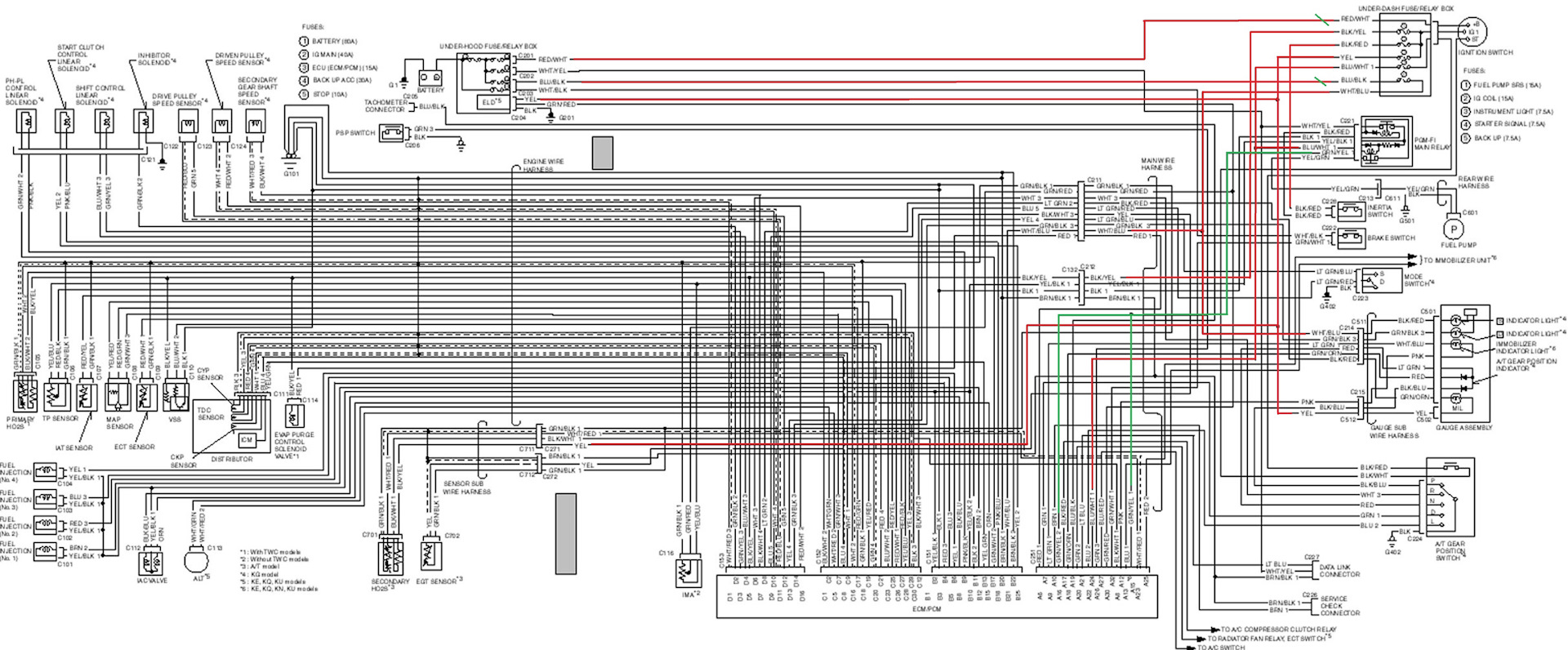Viewport: 1568px width, 650px height.
Task: Select the DISTRIBUTOR label
Action: pyautogui.click(x=232, y=460)
